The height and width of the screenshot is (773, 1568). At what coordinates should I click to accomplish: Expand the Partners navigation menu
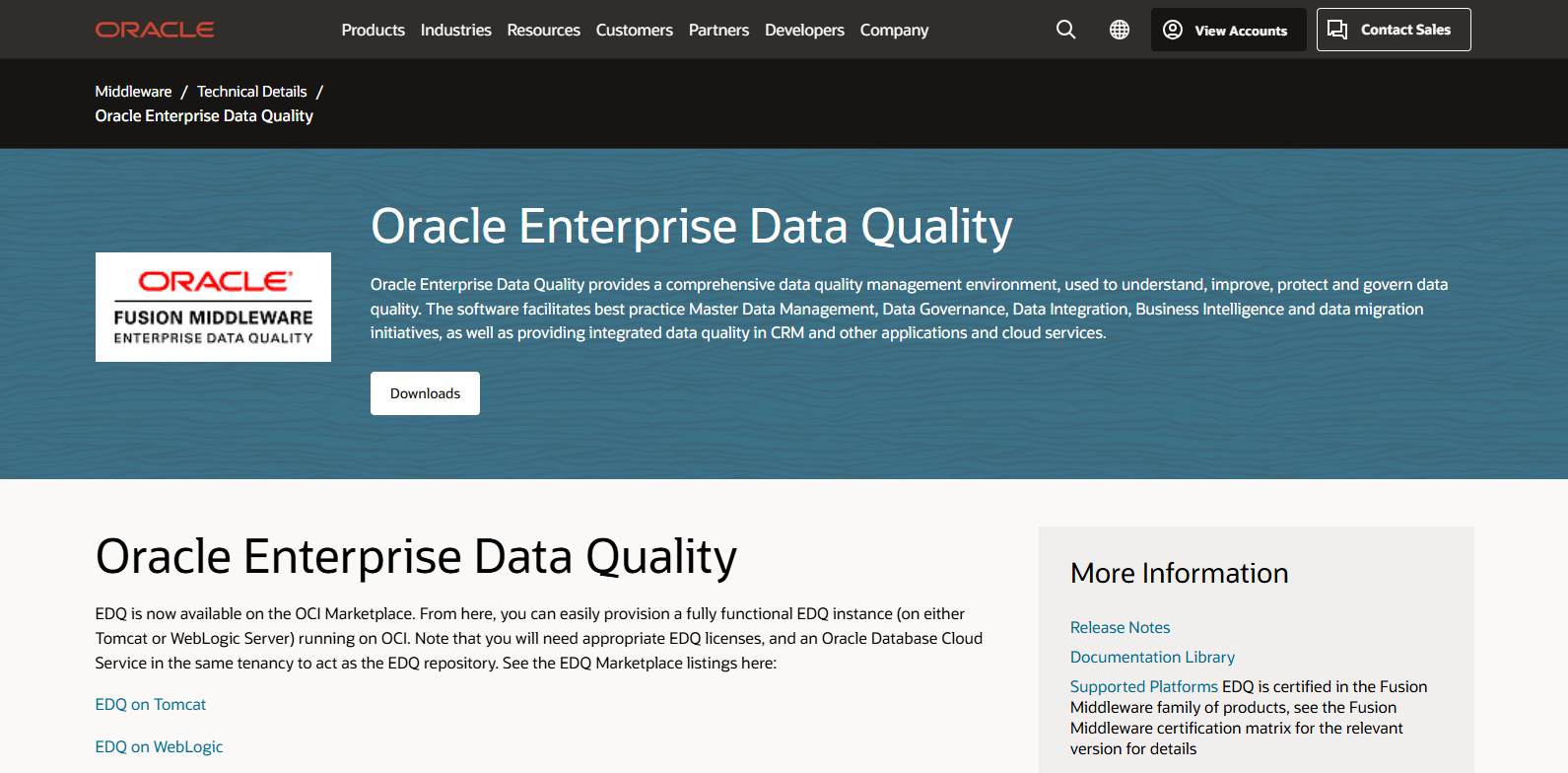(x=718, y=30)
